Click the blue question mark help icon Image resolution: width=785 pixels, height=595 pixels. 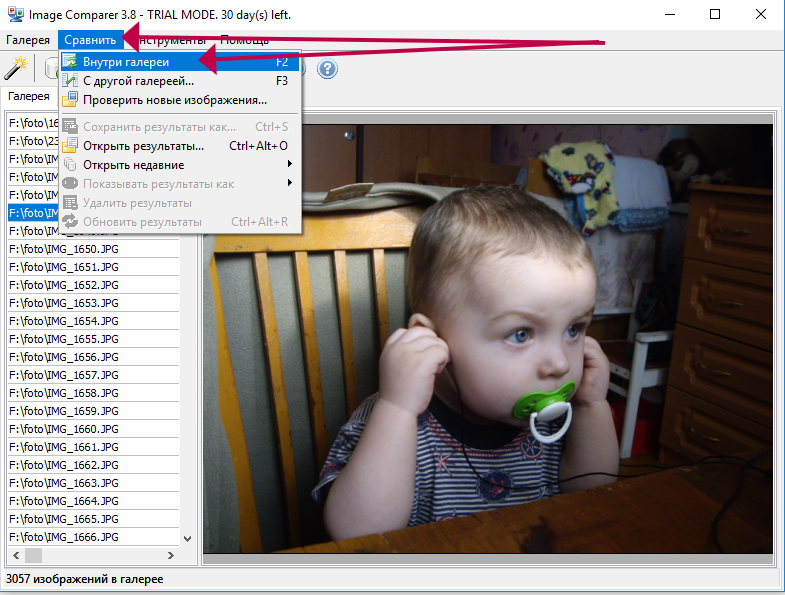[x=327, y=69]
